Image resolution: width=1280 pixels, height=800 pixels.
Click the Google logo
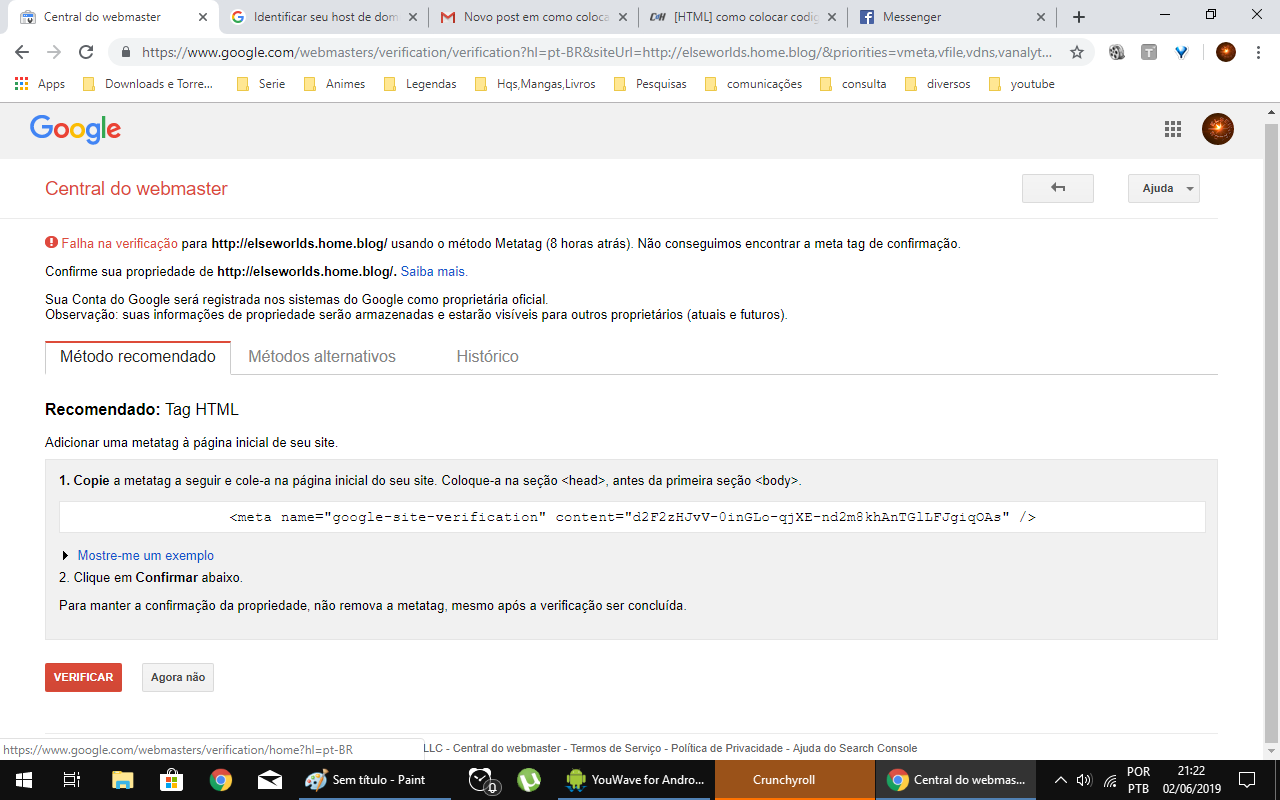pyautogui.click(x=75, y=129)
